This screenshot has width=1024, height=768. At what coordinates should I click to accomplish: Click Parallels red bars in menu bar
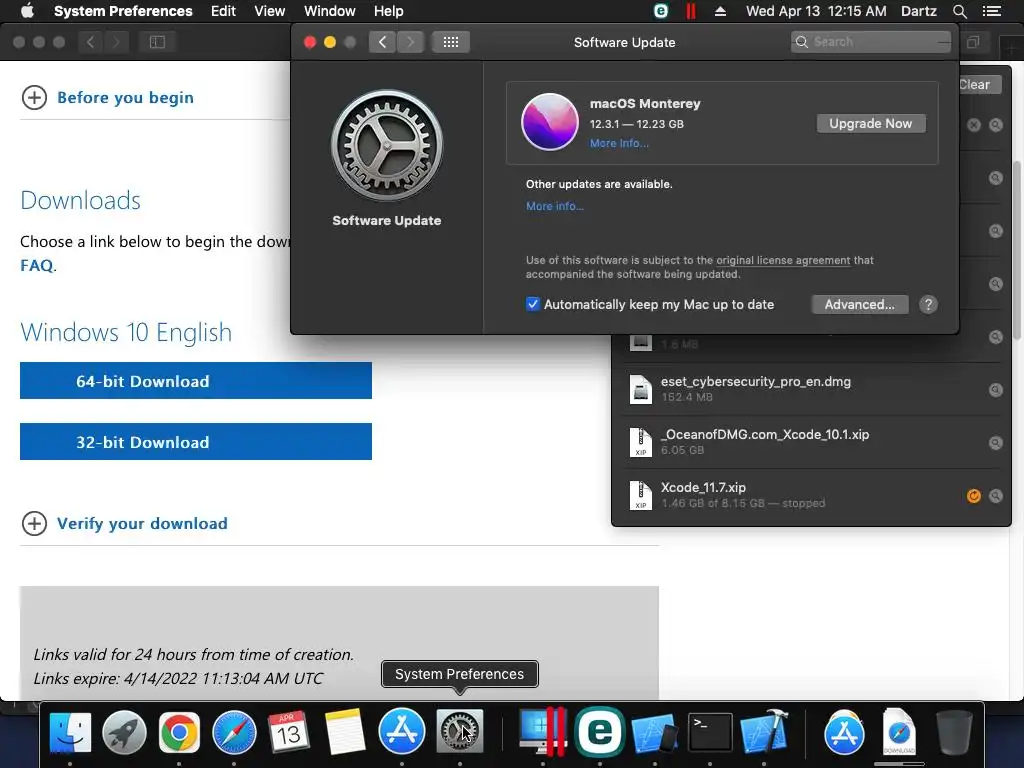click(690, 11)
